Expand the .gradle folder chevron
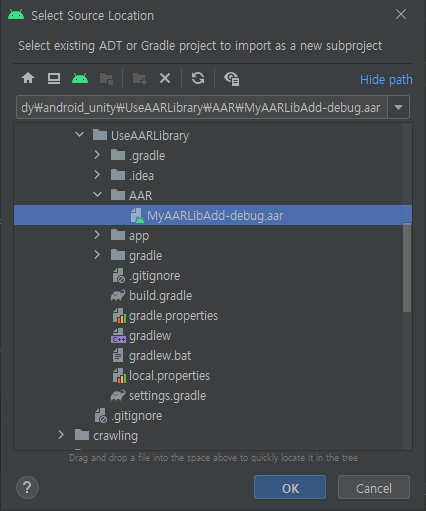426x511 pixels. (x=97, y=155)
